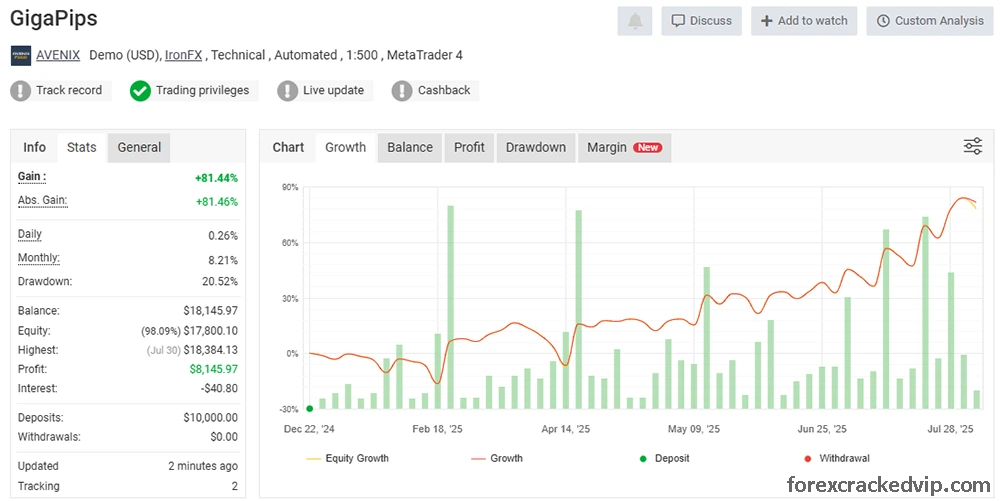
Task: Click the $8,145.97 profit value
Action: [214, 369]
